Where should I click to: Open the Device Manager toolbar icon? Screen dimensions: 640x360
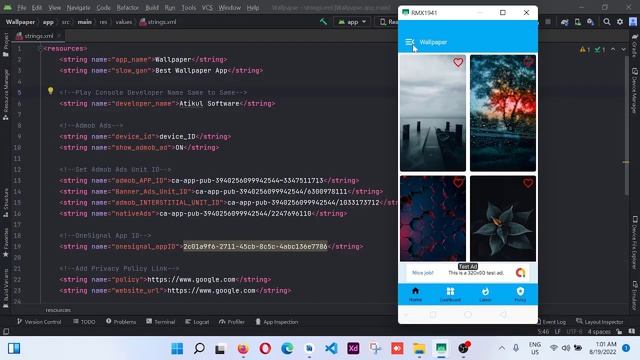(578, 22)
